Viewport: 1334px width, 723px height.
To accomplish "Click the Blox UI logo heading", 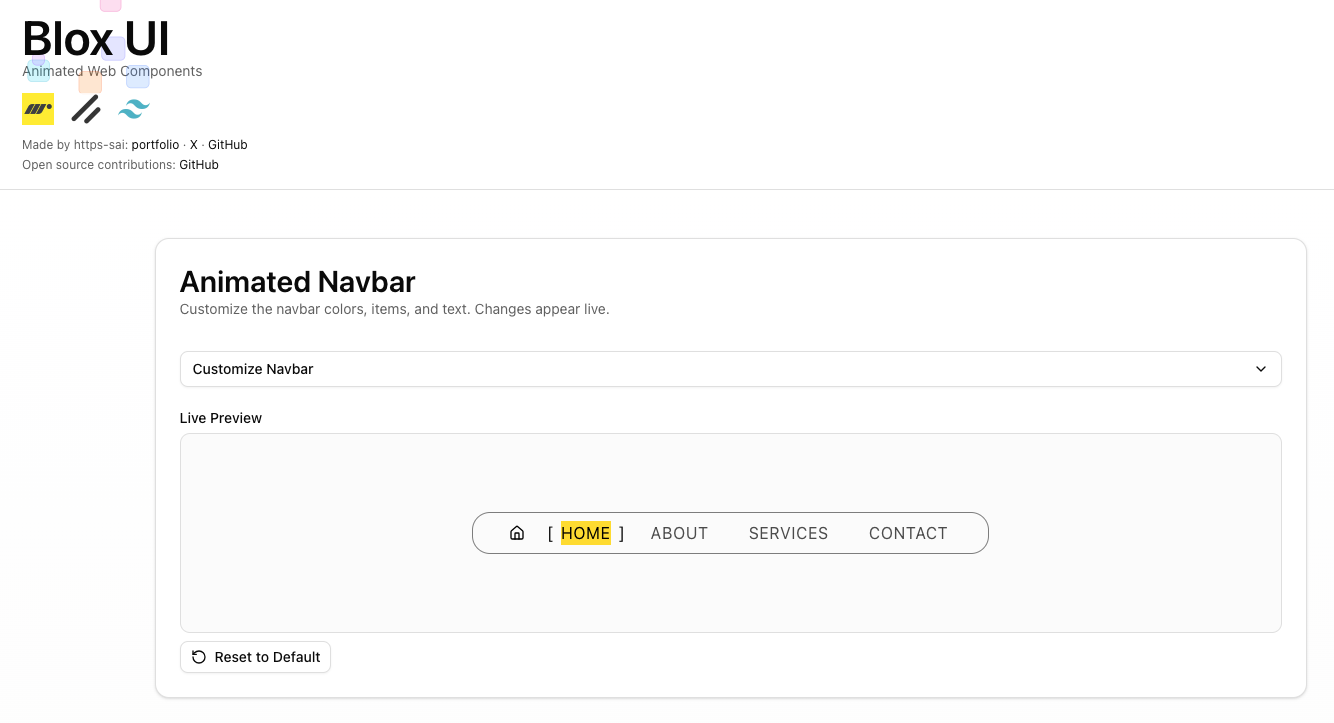I will point(95,38).
